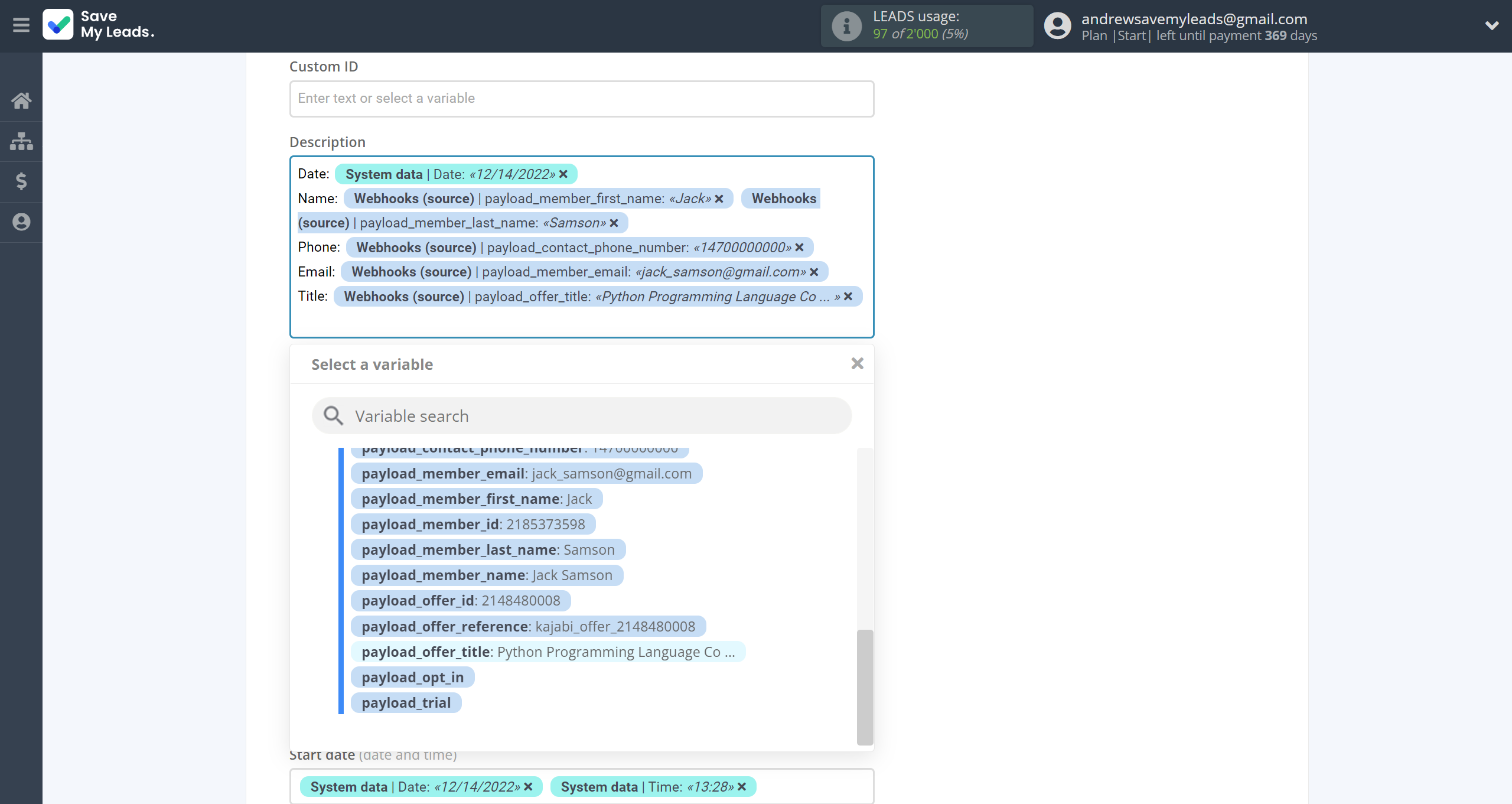
Task: Select variable payload_member_email
Action: (x=526, y=474)
